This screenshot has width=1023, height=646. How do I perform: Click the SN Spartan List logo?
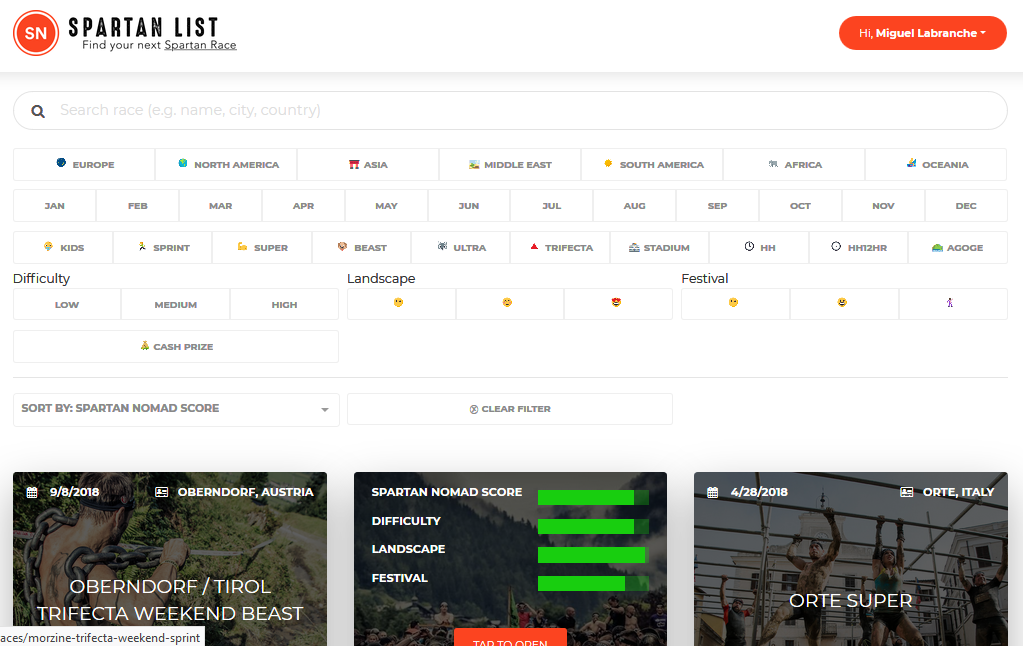point(36,33)
